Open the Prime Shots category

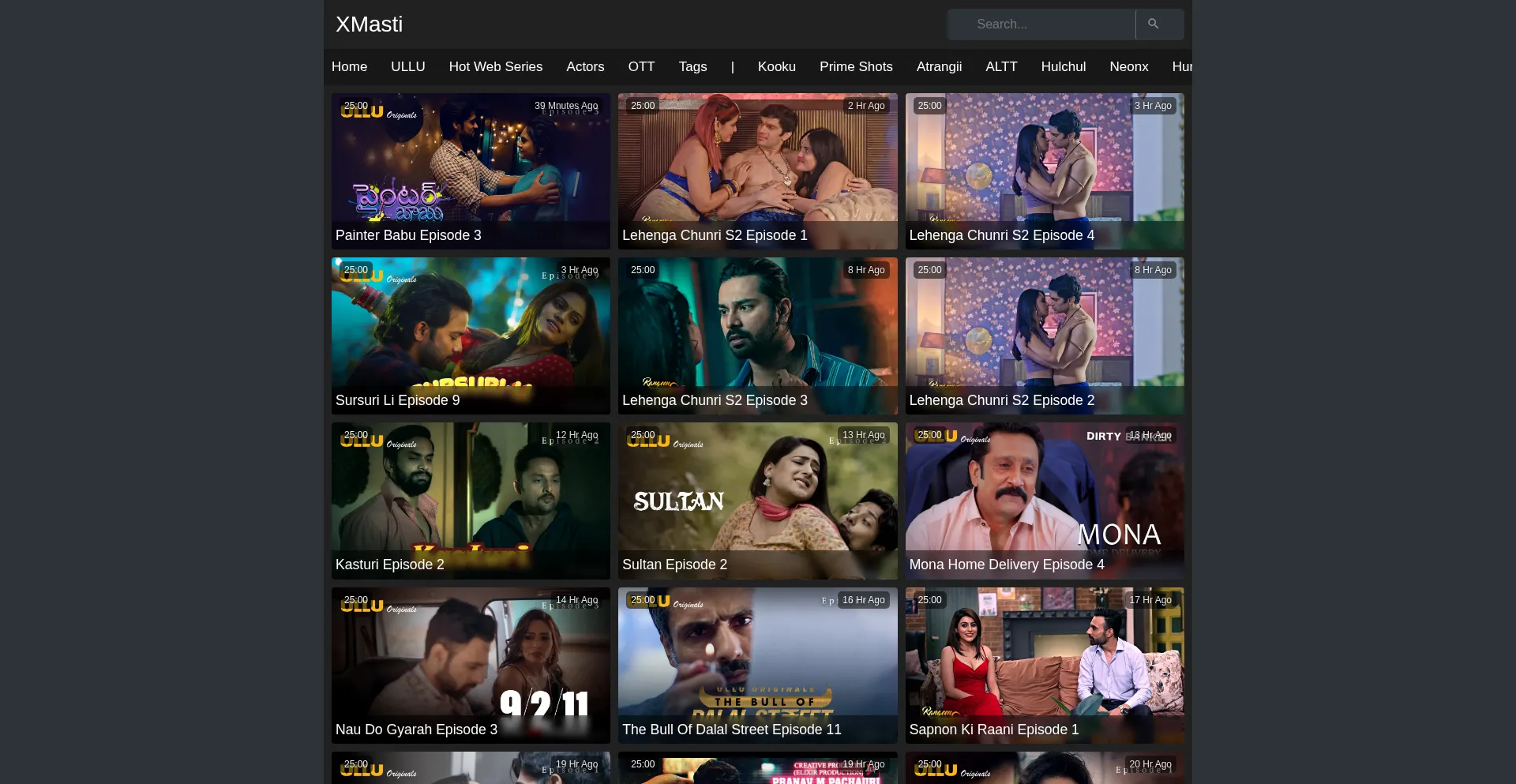[x=856, y=67]
